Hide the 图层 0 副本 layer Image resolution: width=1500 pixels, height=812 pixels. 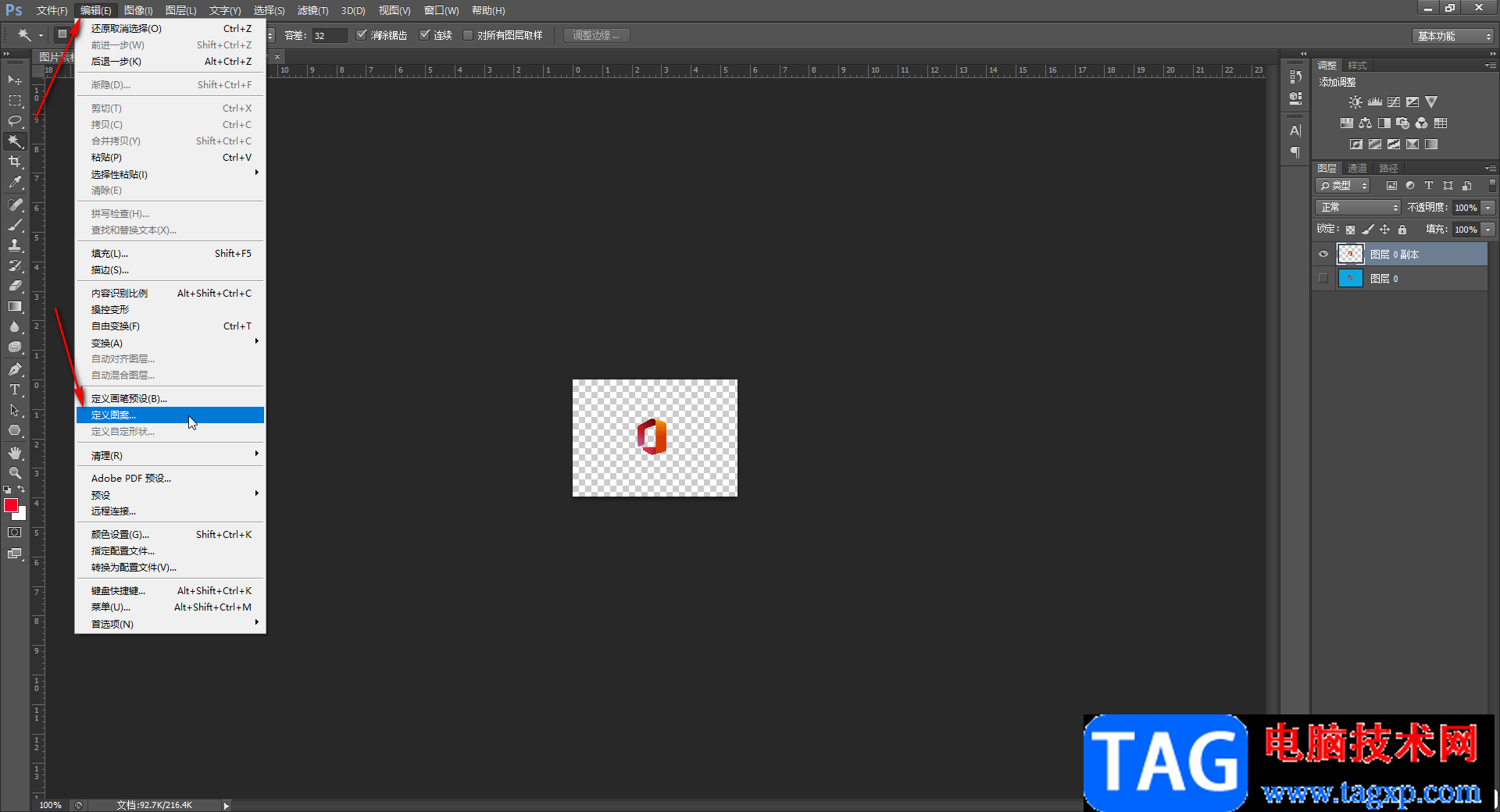click(1323, 255)
